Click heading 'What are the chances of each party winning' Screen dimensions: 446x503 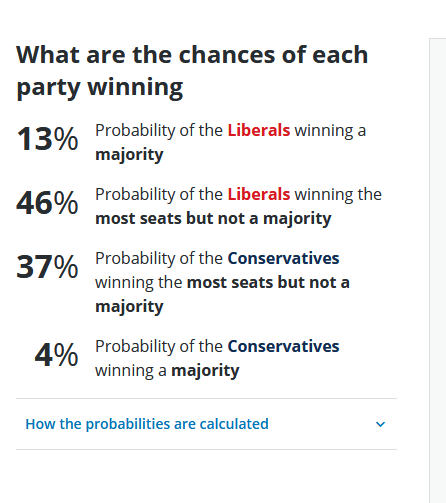tap(192, 71)
